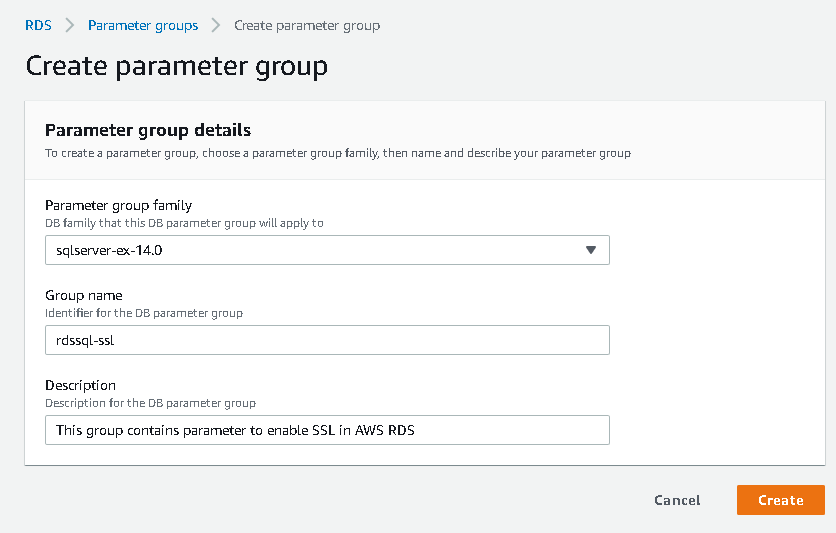836x533 pixels.
Task: Click the RDS breadcrumb link
Action: (38, 25)
